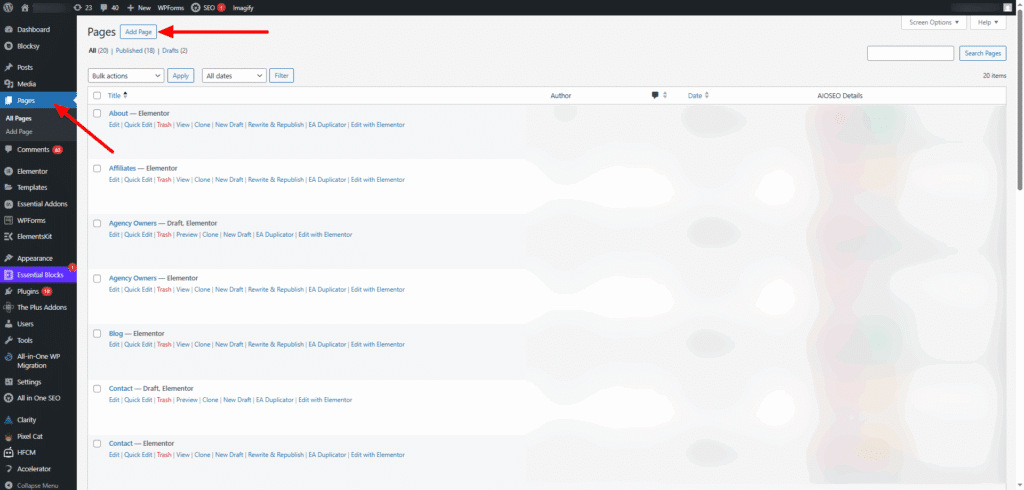Click Quick Edit under Blog page
1024x490 pixels.
(138, 344)
